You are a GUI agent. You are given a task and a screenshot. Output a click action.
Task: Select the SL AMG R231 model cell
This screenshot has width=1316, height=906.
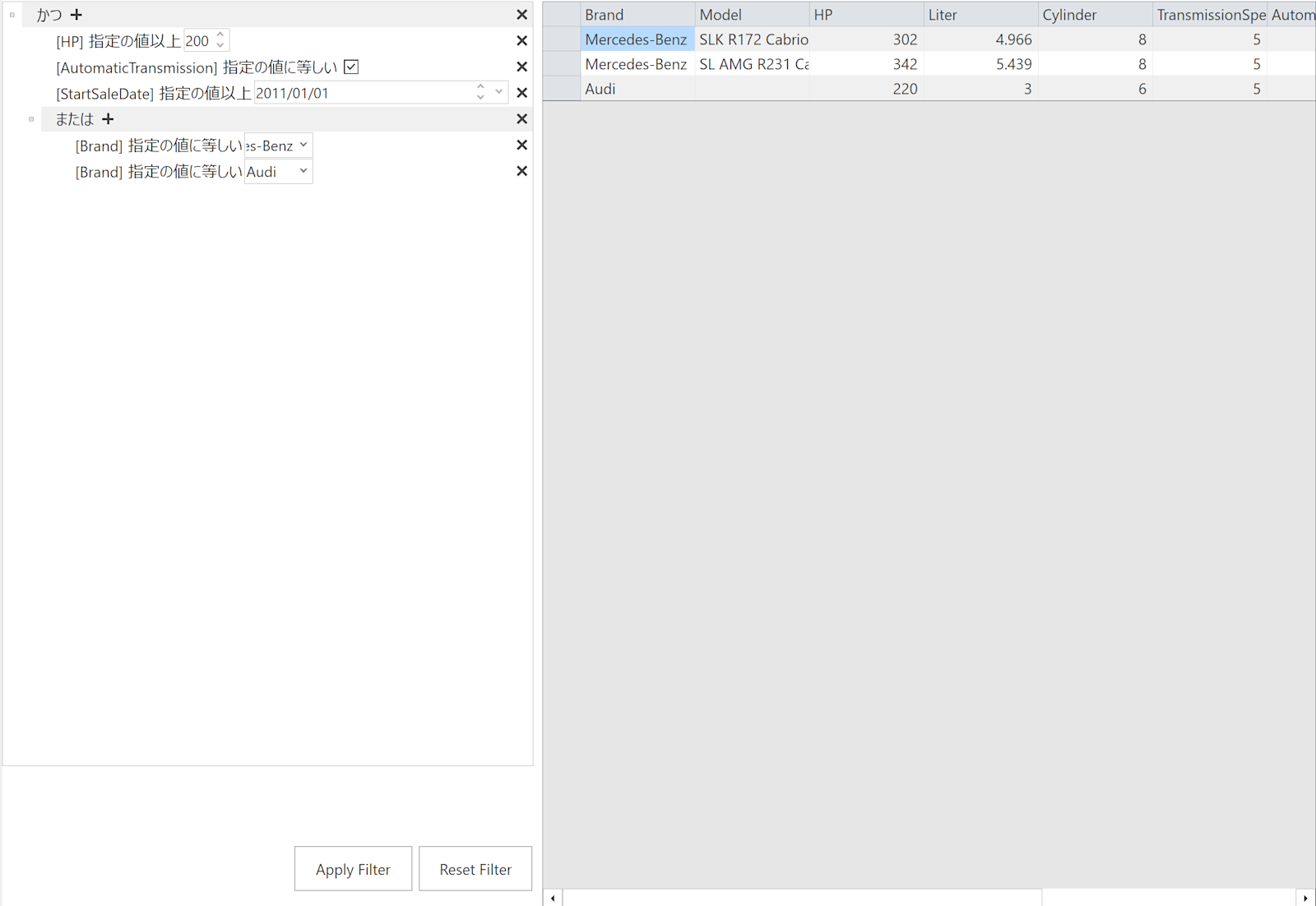click(752, 64)
